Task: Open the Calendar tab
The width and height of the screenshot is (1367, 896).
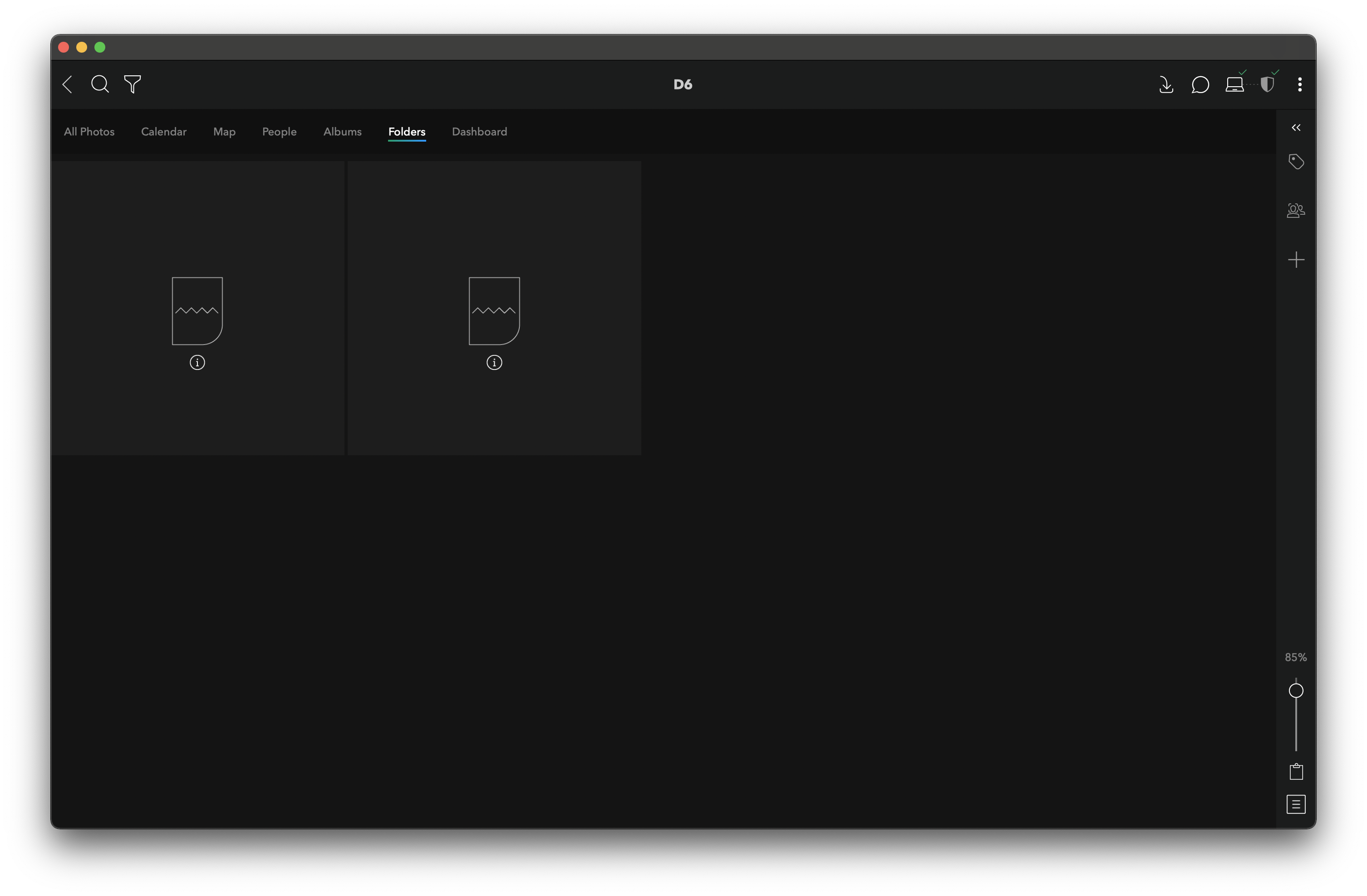Action: pyautogui.click(x=164, y=132)
